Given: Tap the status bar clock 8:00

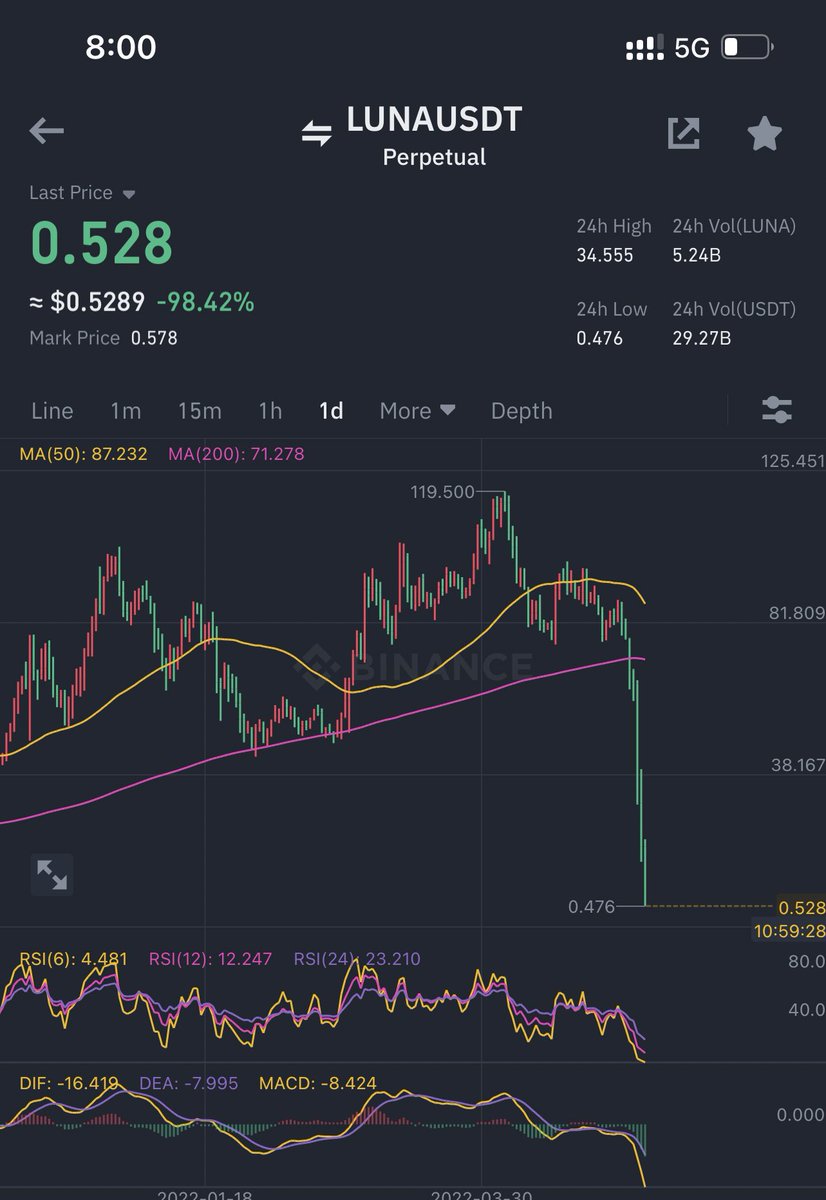Looking at the screenshot, I should (x=121, y=47).
